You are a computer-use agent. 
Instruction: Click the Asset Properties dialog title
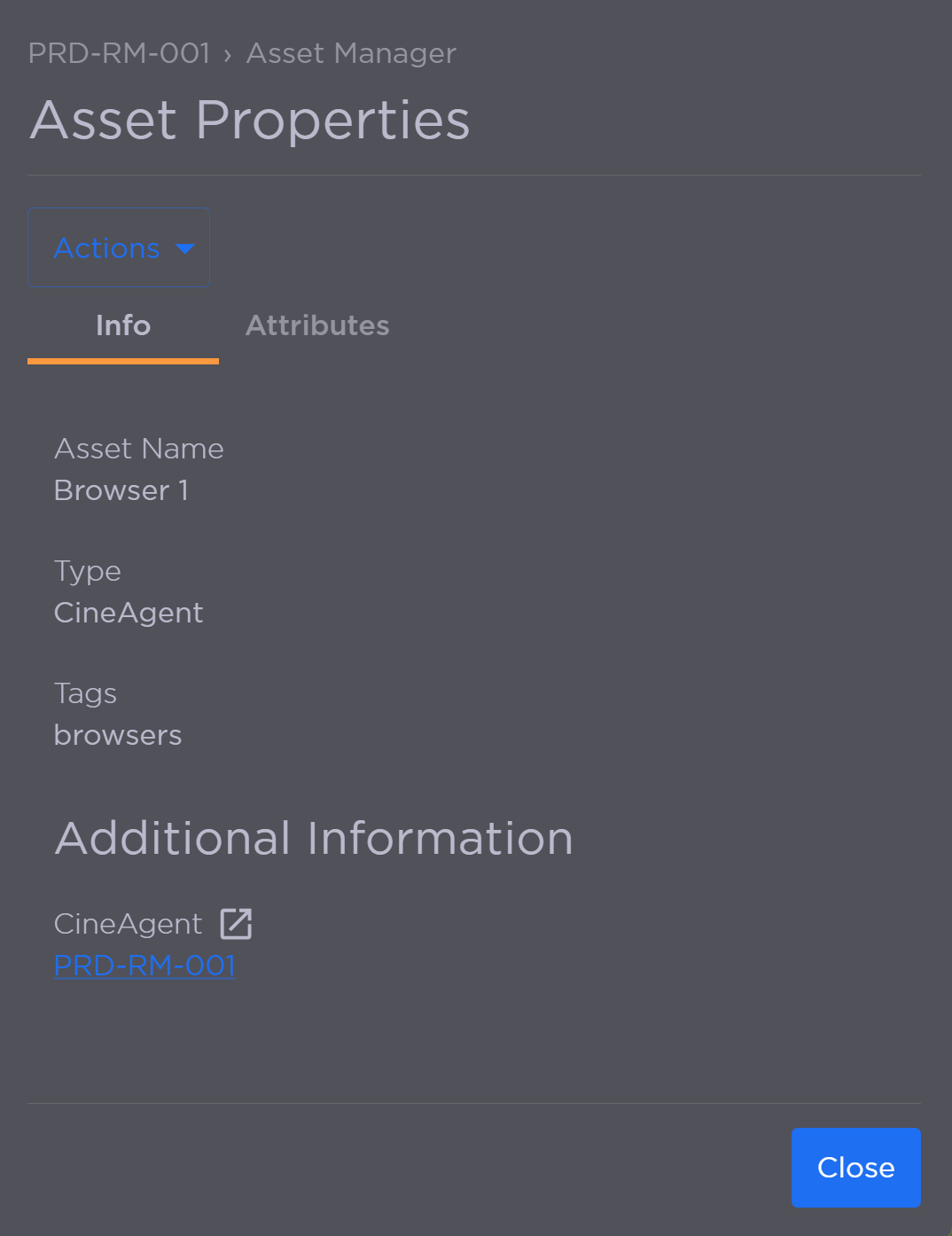click(x=249, y=121)
